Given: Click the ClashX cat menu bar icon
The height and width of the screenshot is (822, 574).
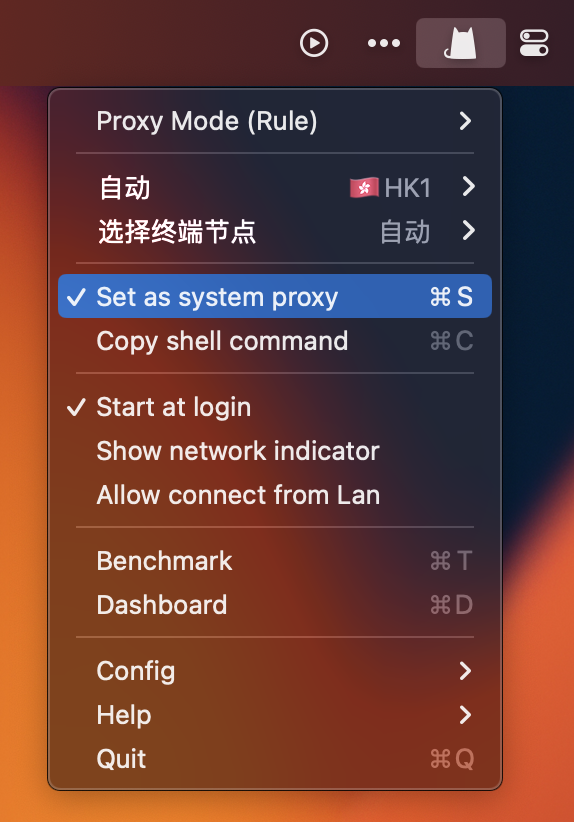Looking at the screenshot, I should (x=461, y=43).
